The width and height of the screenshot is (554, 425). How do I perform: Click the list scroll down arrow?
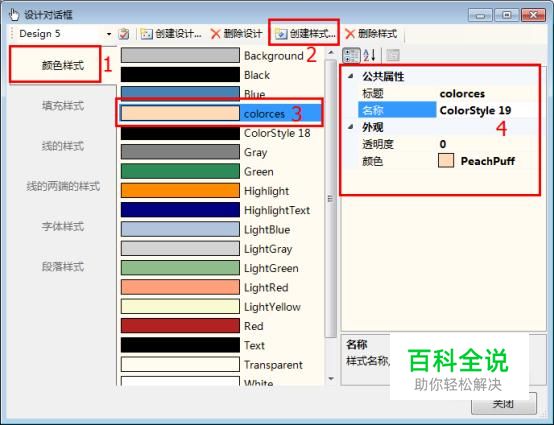pyautogui.click(x=331, y=379)
